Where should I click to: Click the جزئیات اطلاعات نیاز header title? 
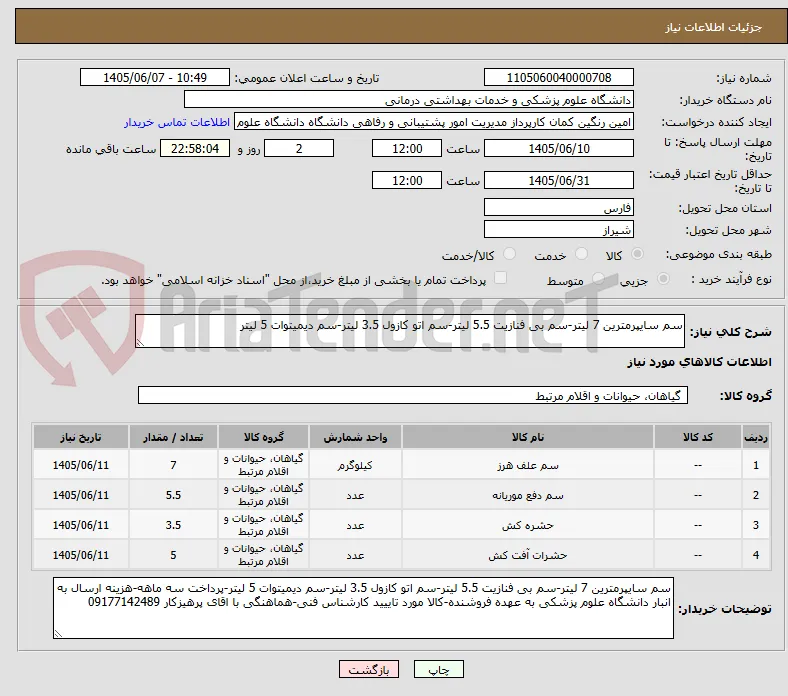714,27
